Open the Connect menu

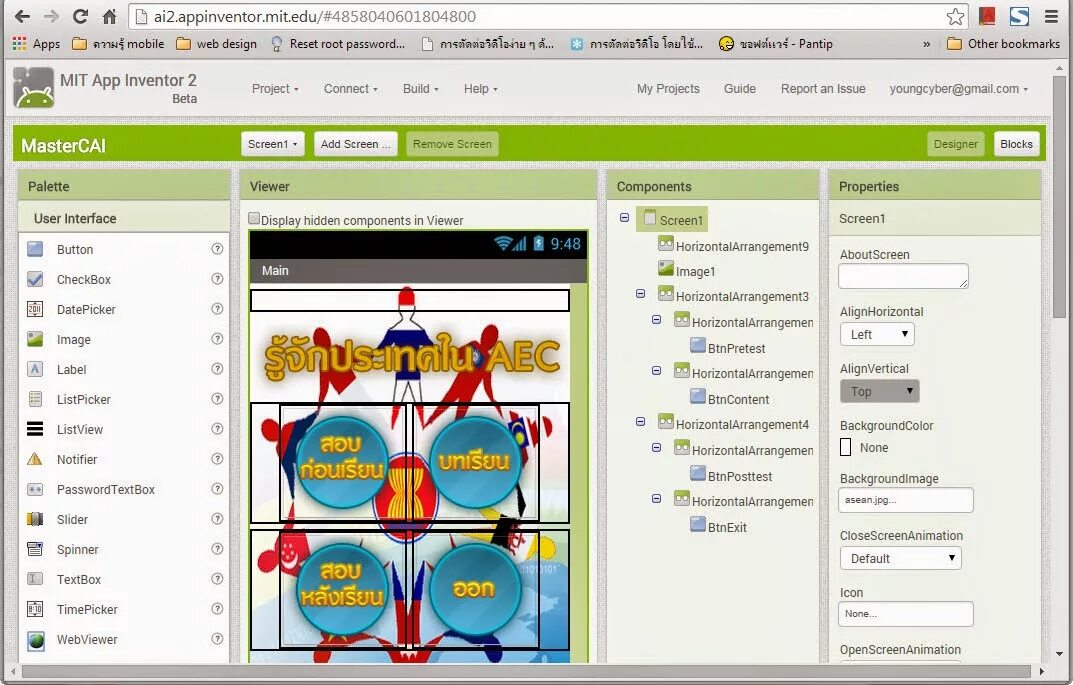(350, 89)
